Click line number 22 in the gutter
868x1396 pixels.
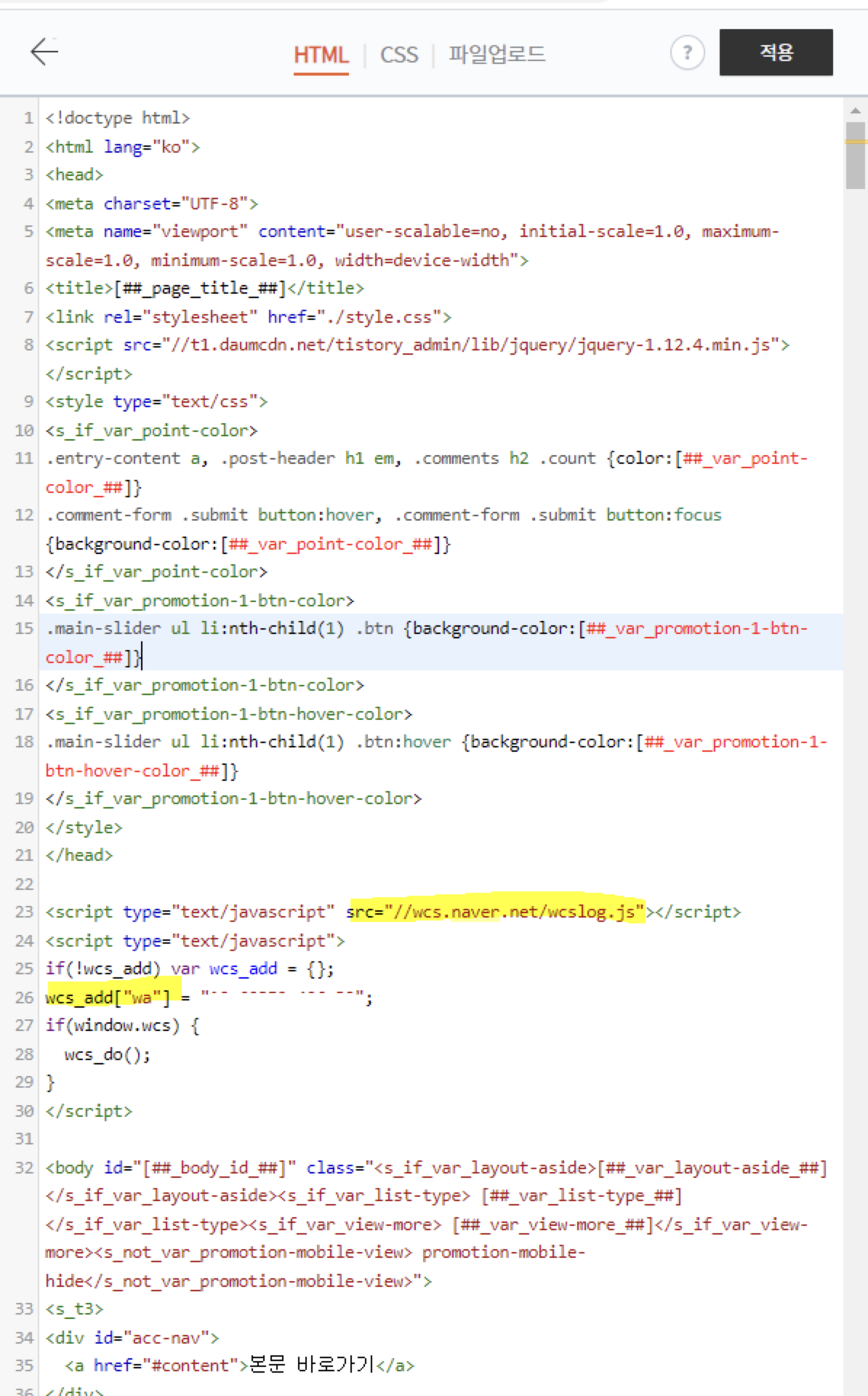24,884
